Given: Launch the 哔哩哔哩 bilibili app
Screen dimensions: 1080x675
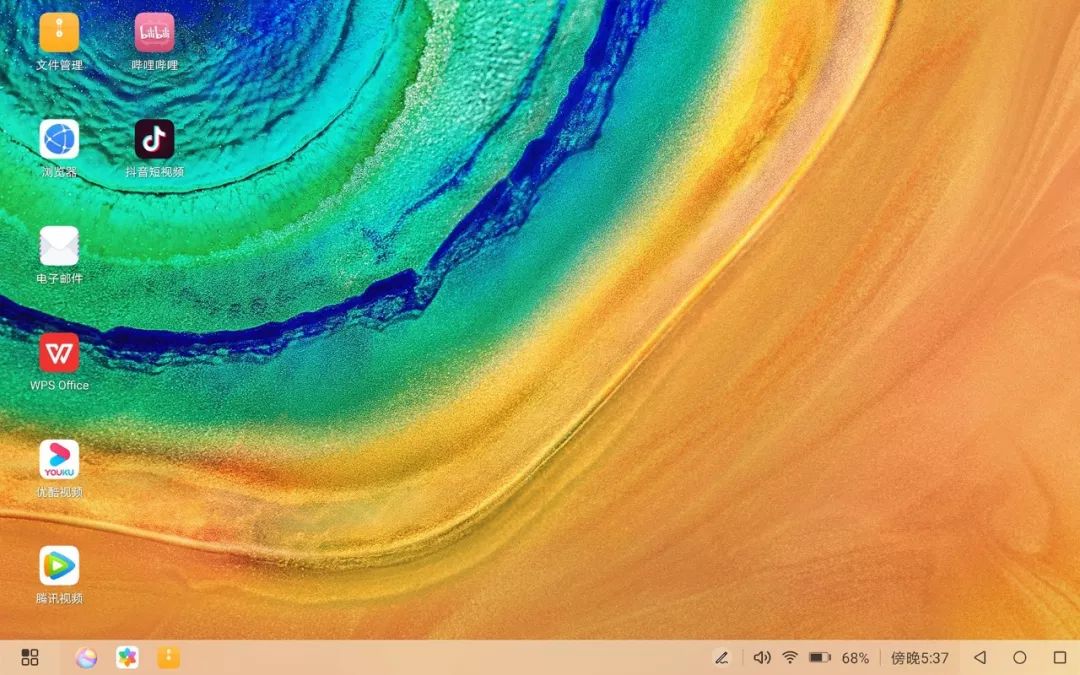Looking at the screenshot, I should point(154,32).
